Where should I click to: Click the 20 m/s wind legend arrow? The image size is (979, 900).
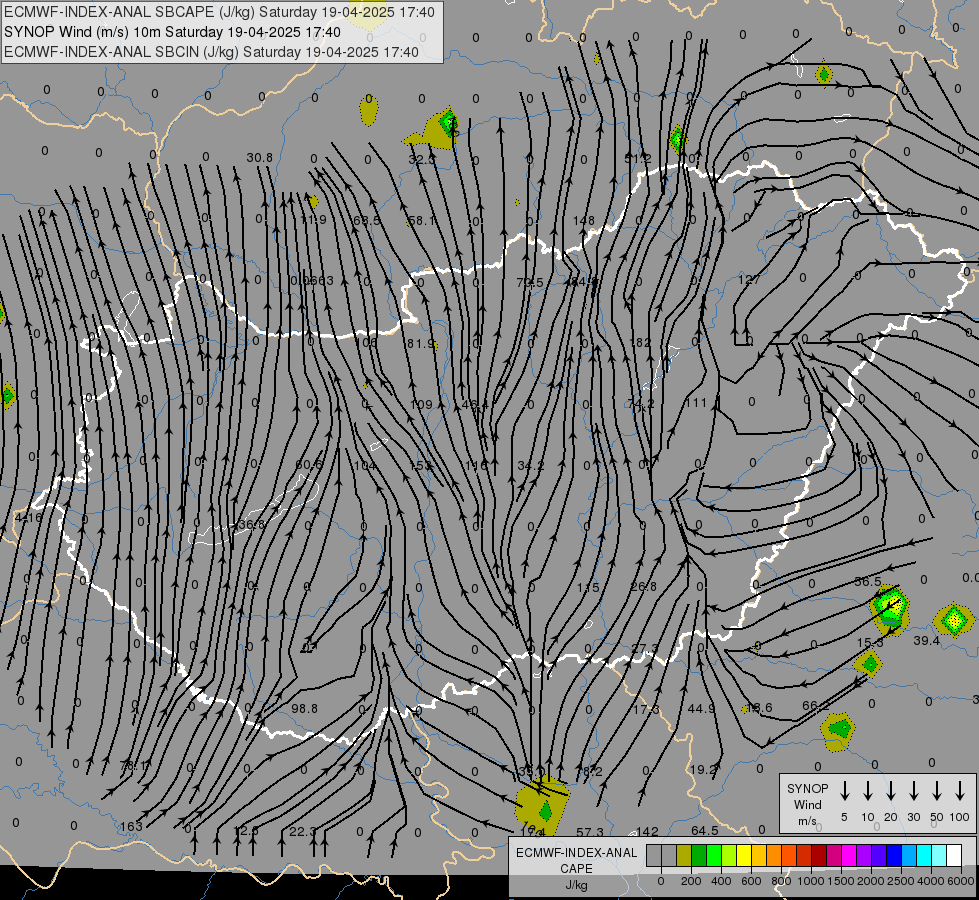coord(890,791)
